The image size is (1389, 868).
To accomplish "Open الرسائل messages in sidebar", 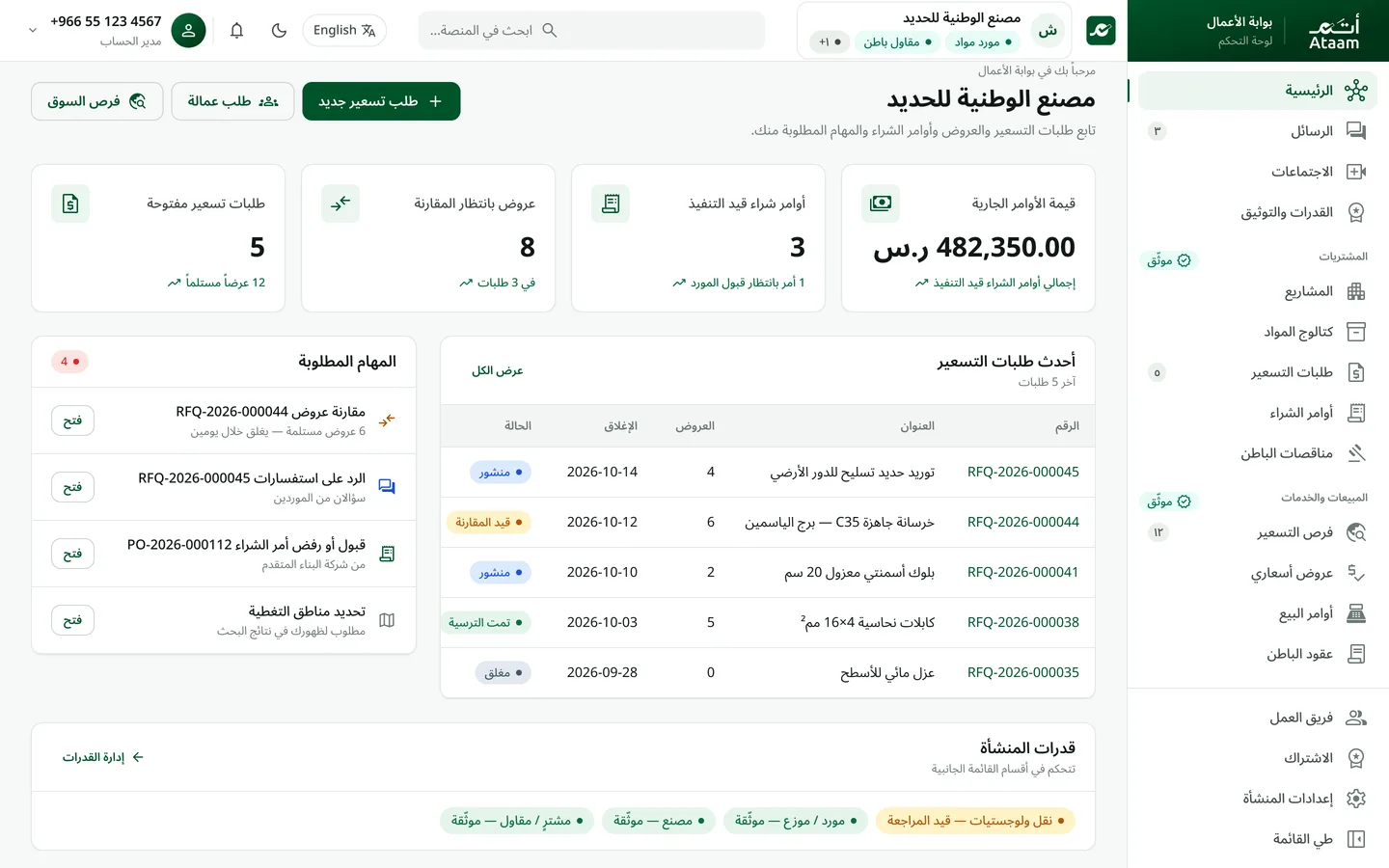I will (x=1258, y=131).
